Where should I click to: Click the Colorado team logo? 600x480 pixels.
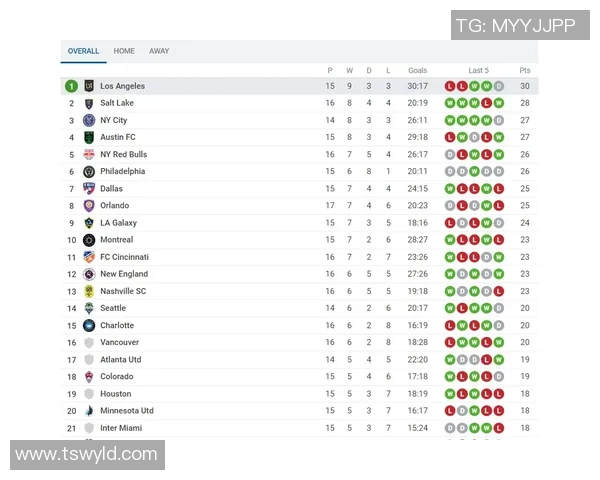click(89, 377)
